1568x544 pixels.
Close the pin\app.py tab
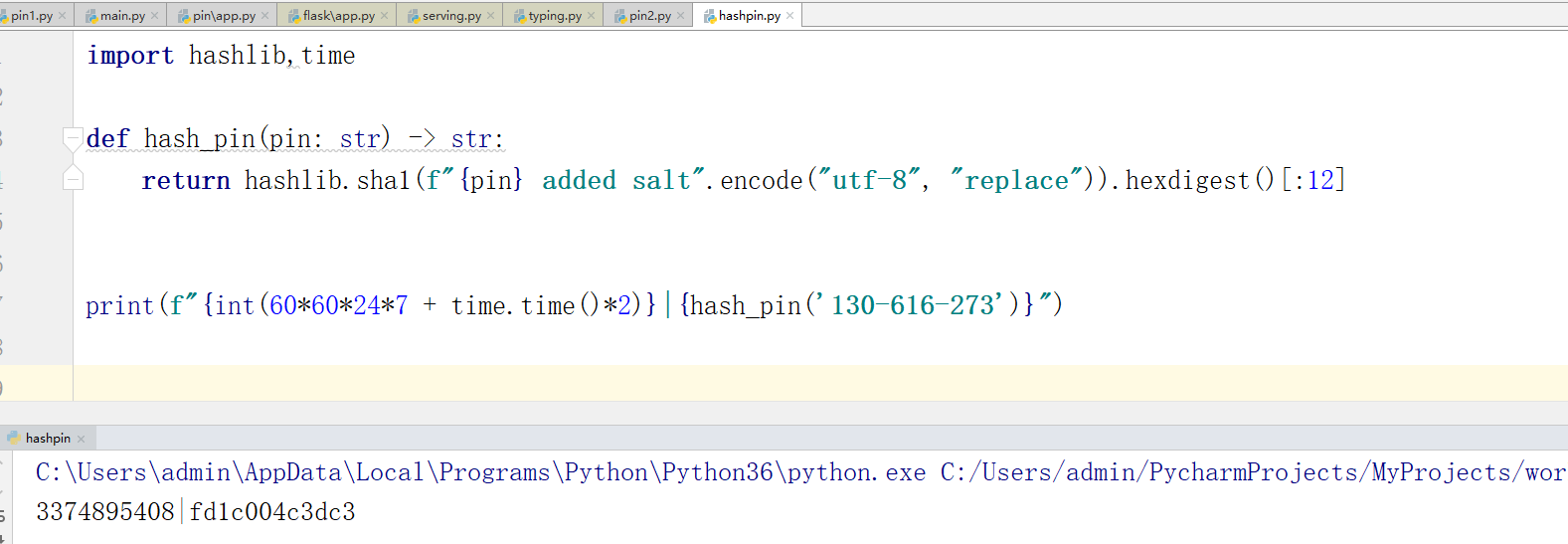click(x=264, y=16)
